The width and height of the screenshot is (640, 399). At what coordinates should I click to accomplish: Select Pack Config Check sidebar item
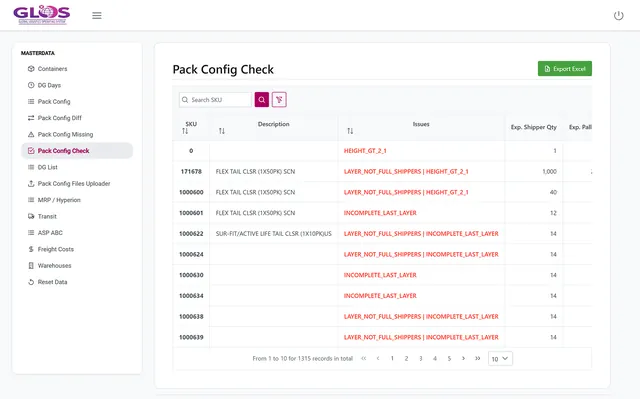point(77,151)
